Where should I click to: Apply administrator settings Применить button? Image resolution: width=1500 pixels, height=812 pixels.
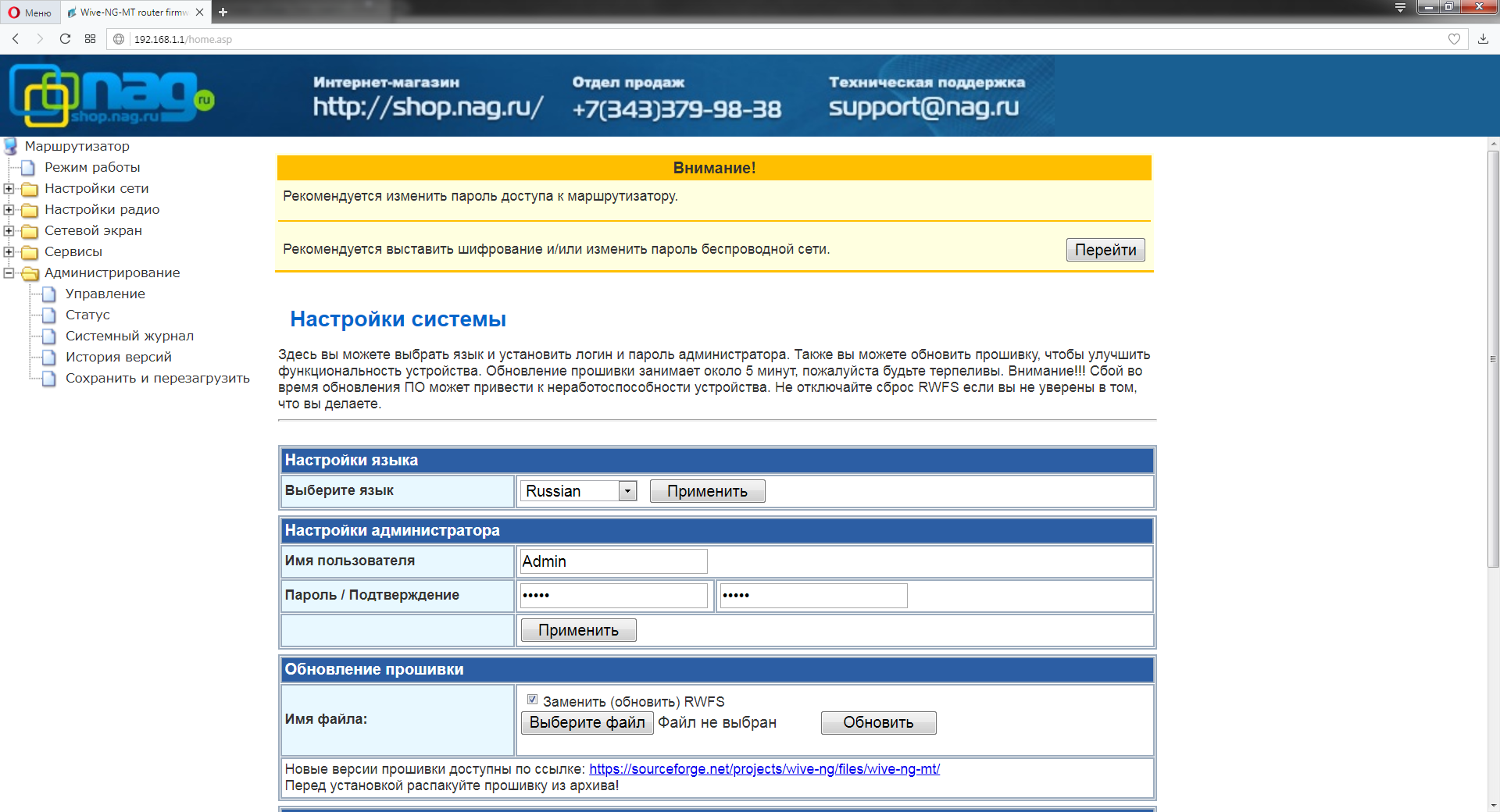coord(578,630)
